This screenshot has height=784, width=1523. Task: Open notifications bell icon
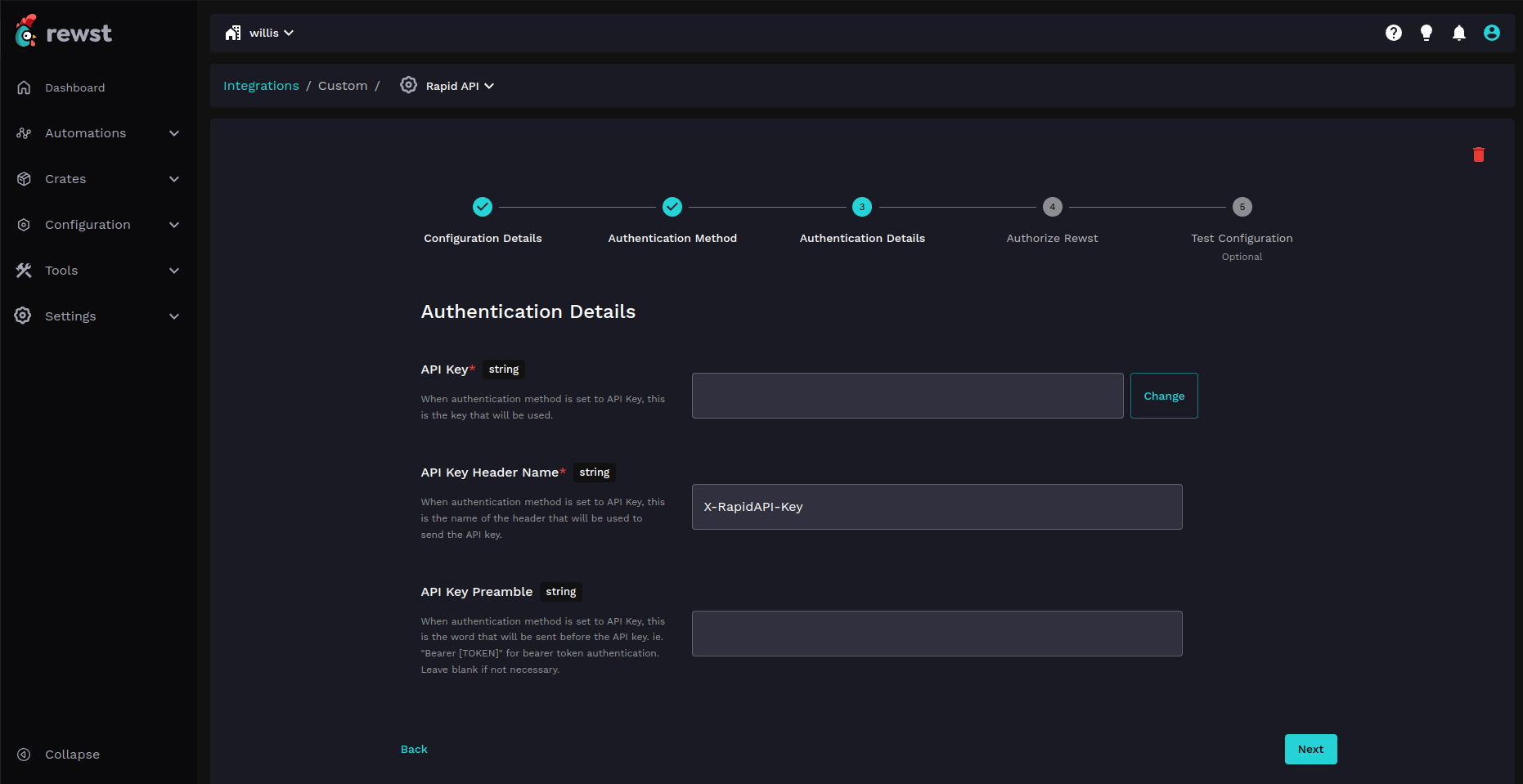point(1458,33)
